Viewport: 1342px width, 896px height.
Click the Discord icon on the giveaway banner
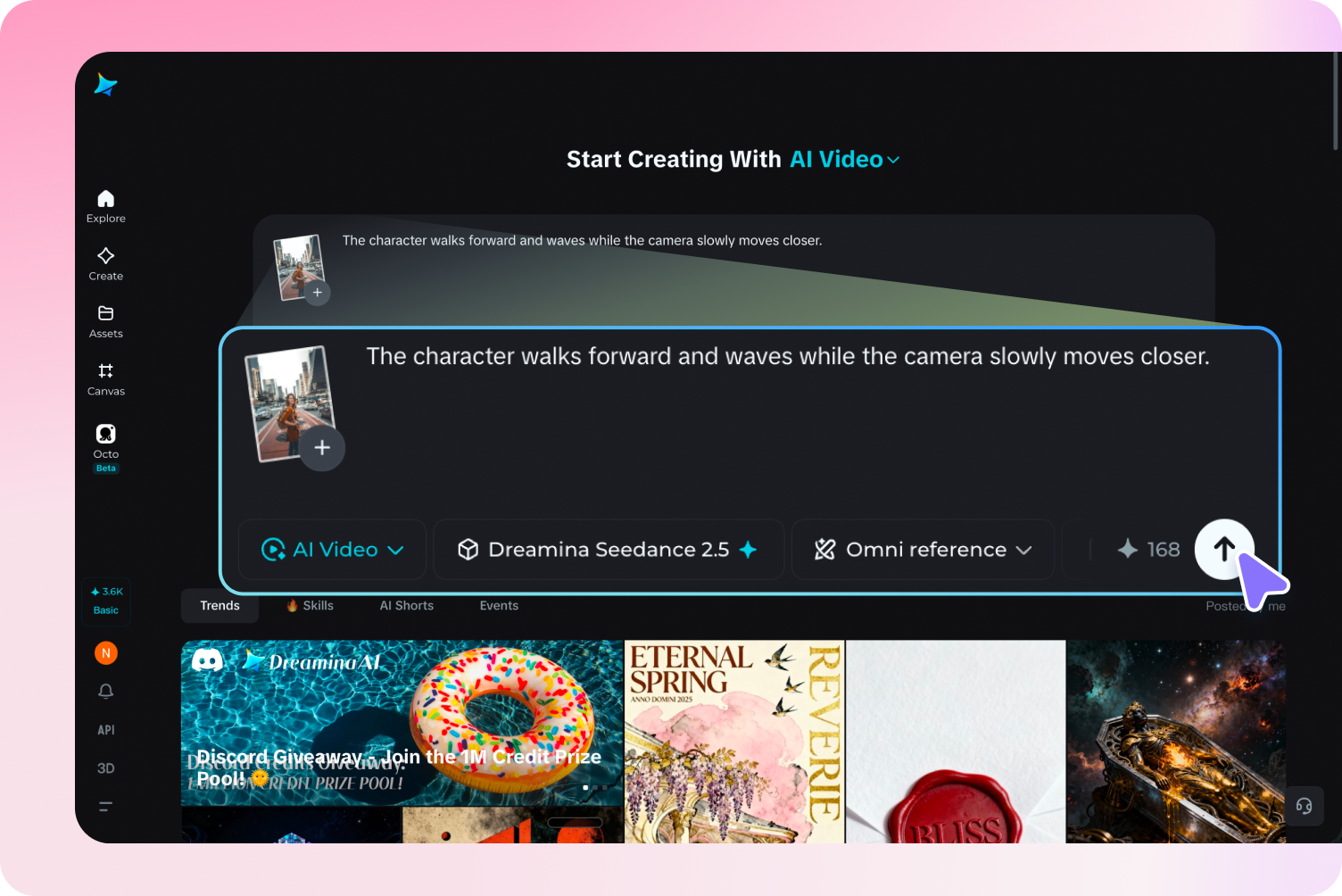point(208,660)
